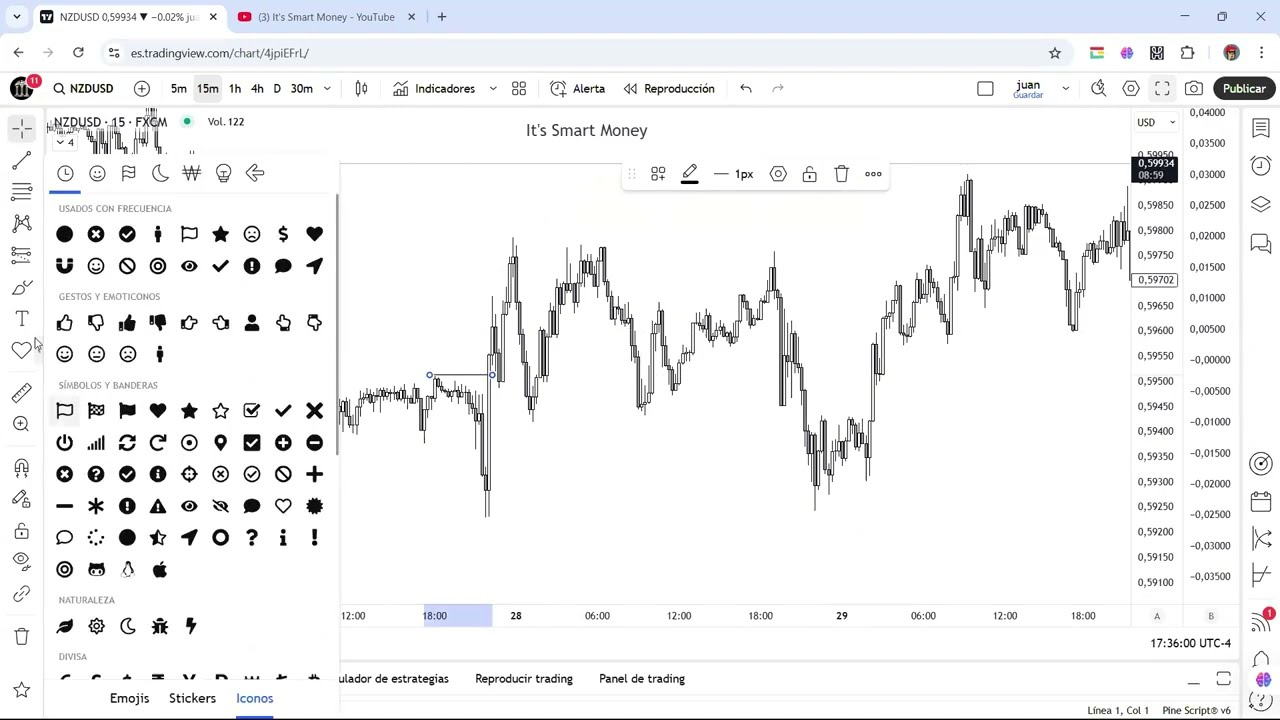The height and width of the screenshot is (720, 1280).
Task: Click the Alerta button
Action: point(577,88)
